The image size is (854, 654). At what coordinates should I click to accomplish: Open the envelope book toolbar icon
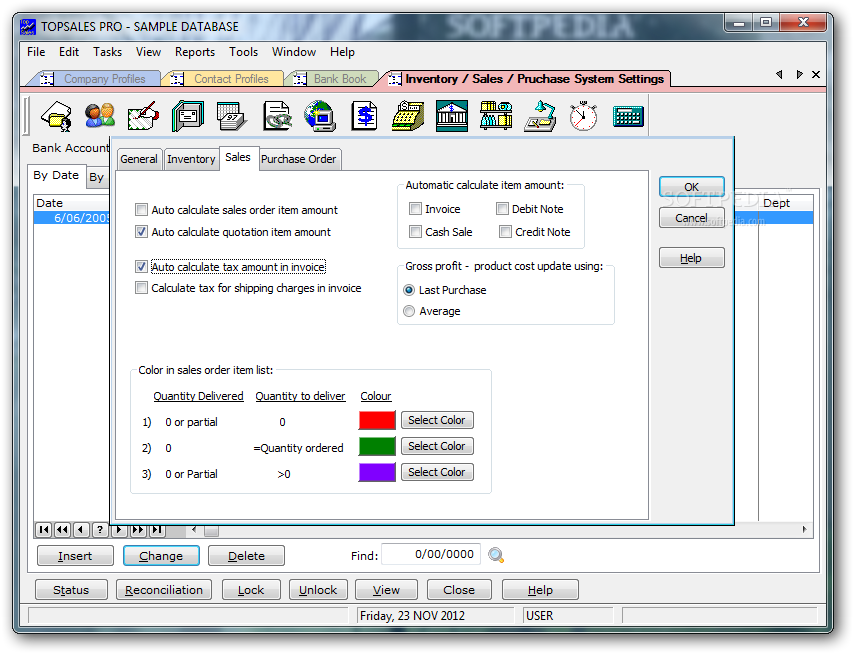[188, 116]
